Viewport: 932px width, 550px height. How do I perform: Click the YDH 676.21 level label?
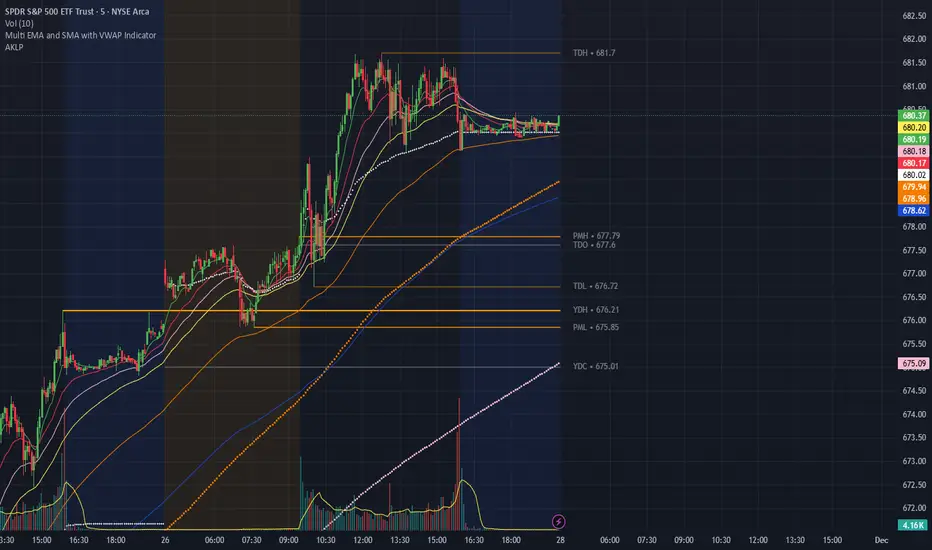pyautogui.click(x=596, y=310)
